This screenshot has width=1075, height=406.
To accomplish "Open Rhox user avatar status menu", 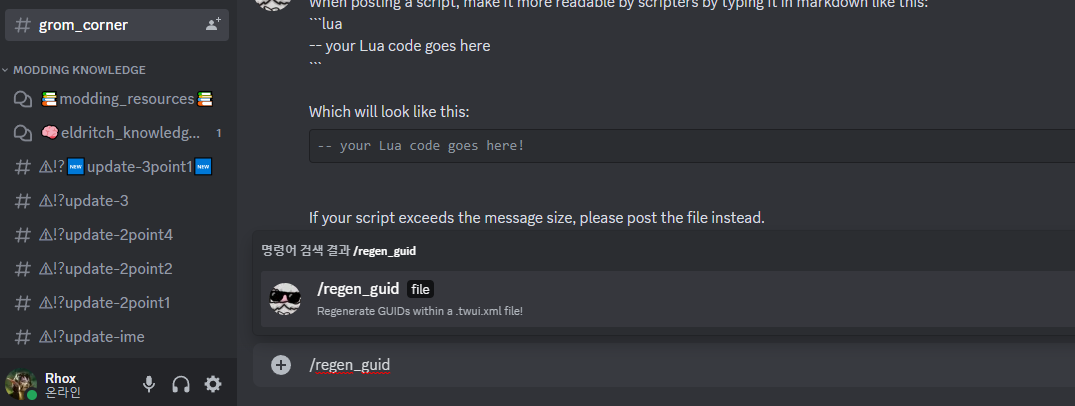I will 21,385.
